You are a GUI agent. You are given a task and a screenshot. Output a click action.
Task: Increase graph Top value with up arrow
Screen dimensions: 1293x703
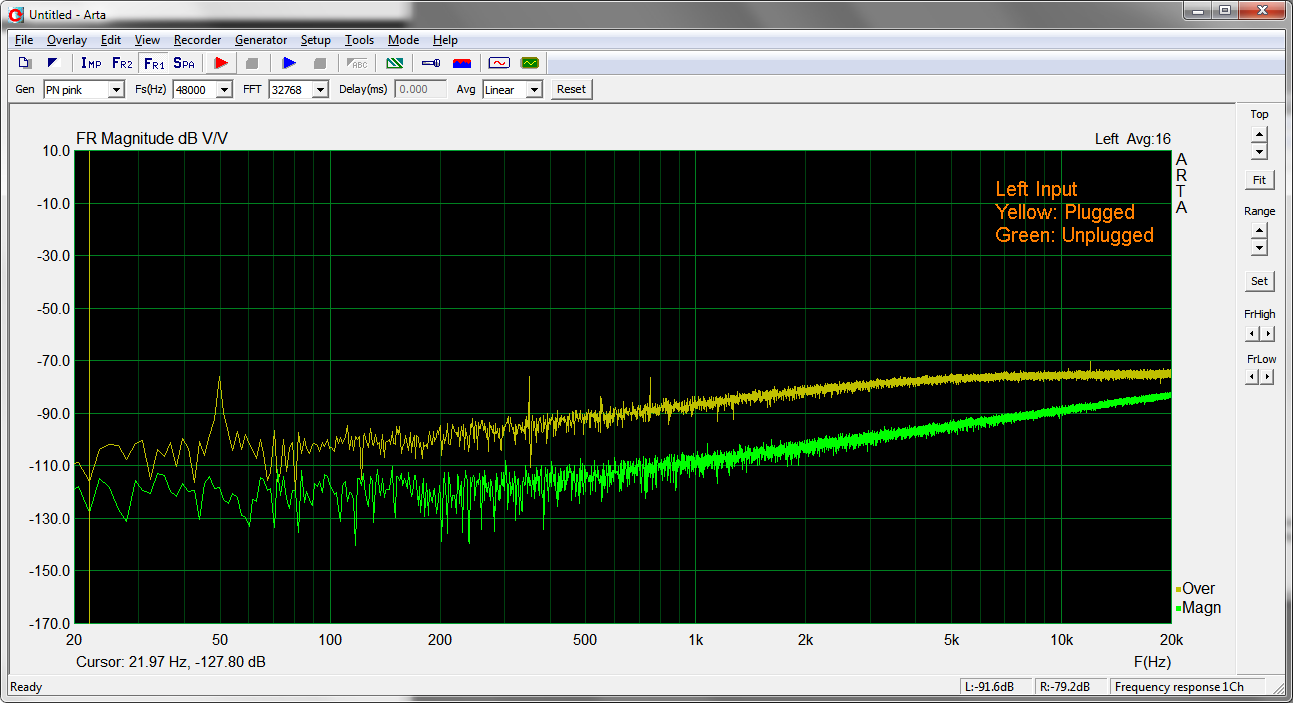click(1259, 134)
